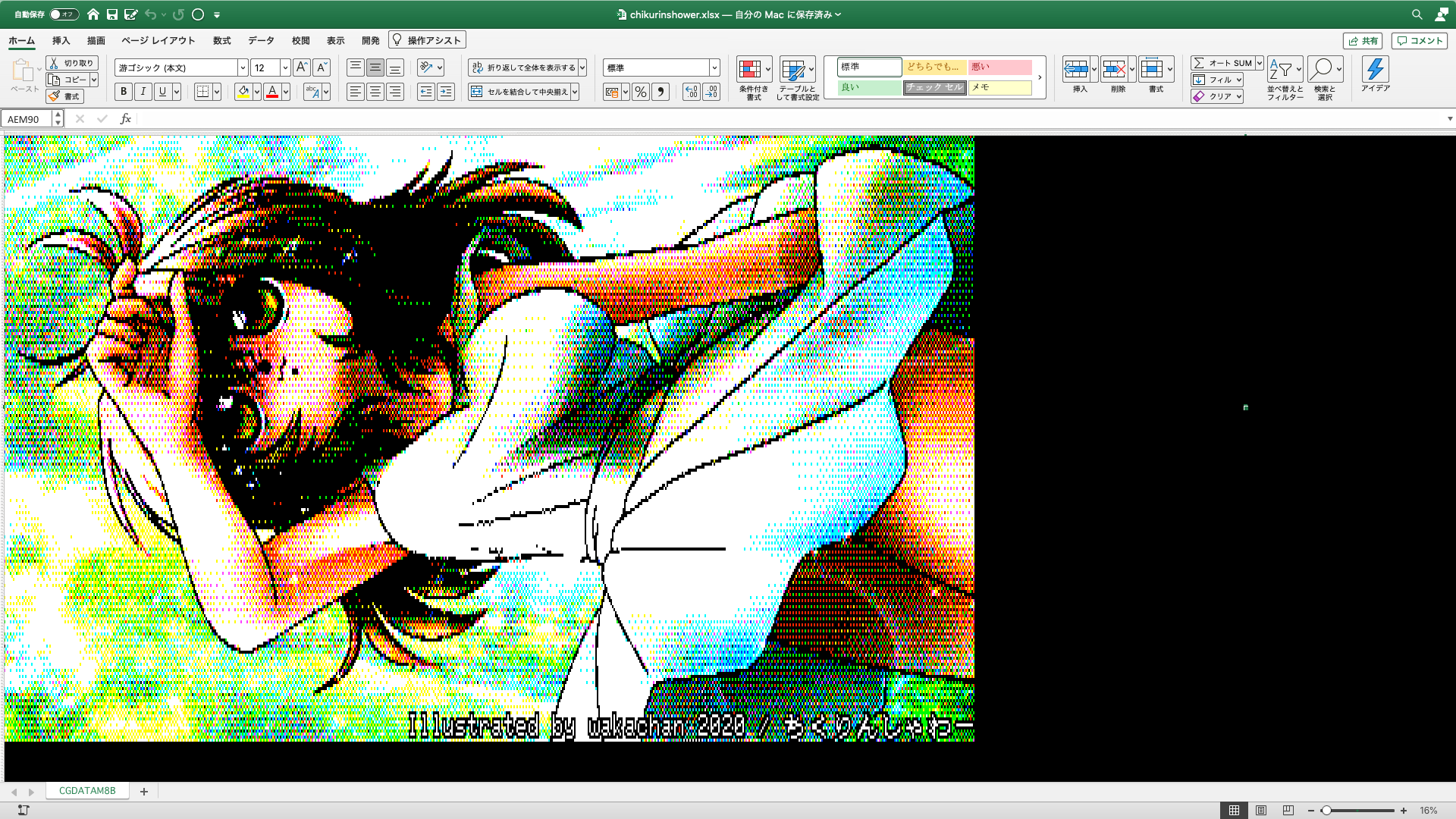The width and height of the screenshot is (1456, 819).
Task: Click the Redo arrow icon
Action: 178,14
